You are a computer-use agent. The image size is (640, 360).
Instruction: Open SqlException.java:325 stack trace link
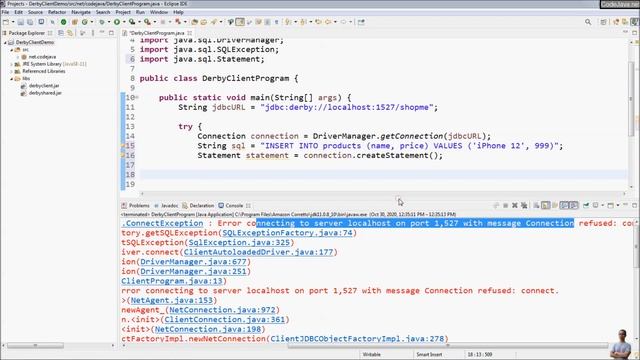tap(239, 242)
